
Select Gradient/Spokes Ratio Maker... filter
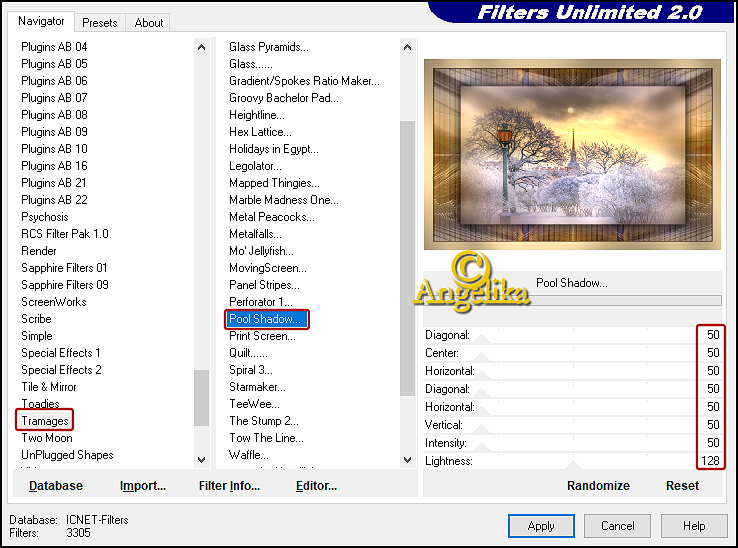pyautogui.click(x=304, y=81)
